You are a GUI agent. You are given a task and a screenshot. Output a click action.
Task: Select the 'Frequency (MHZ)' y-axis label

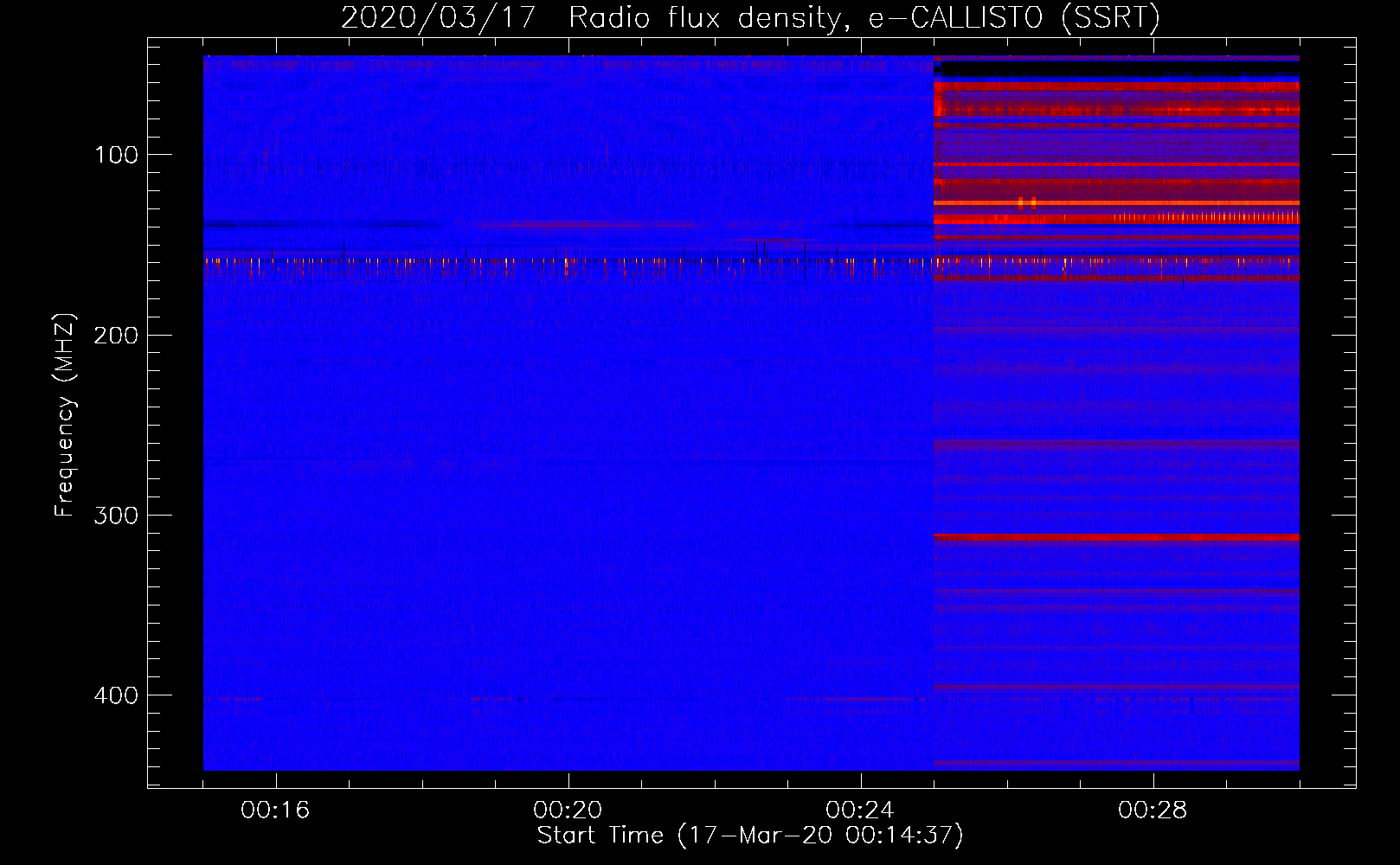[65, 415]
